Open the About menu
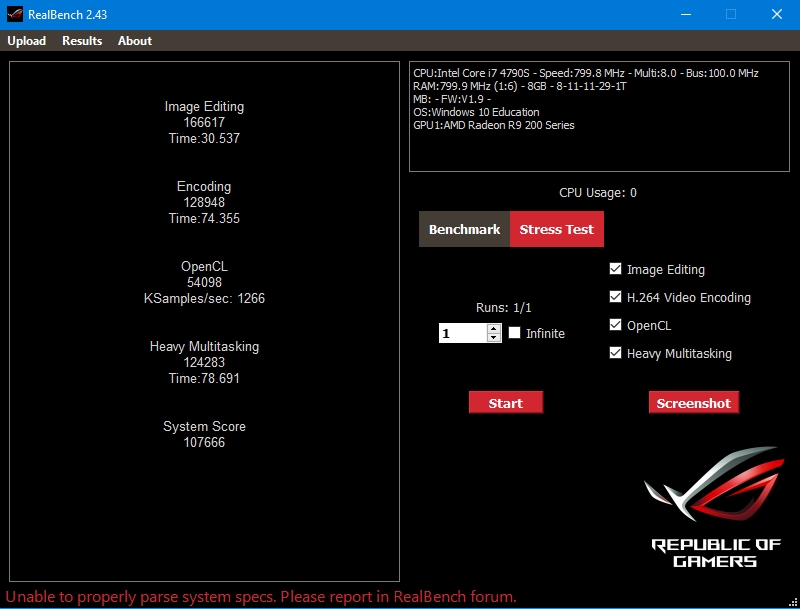Screen dimensions: 800x609 (x=135, y=41)
